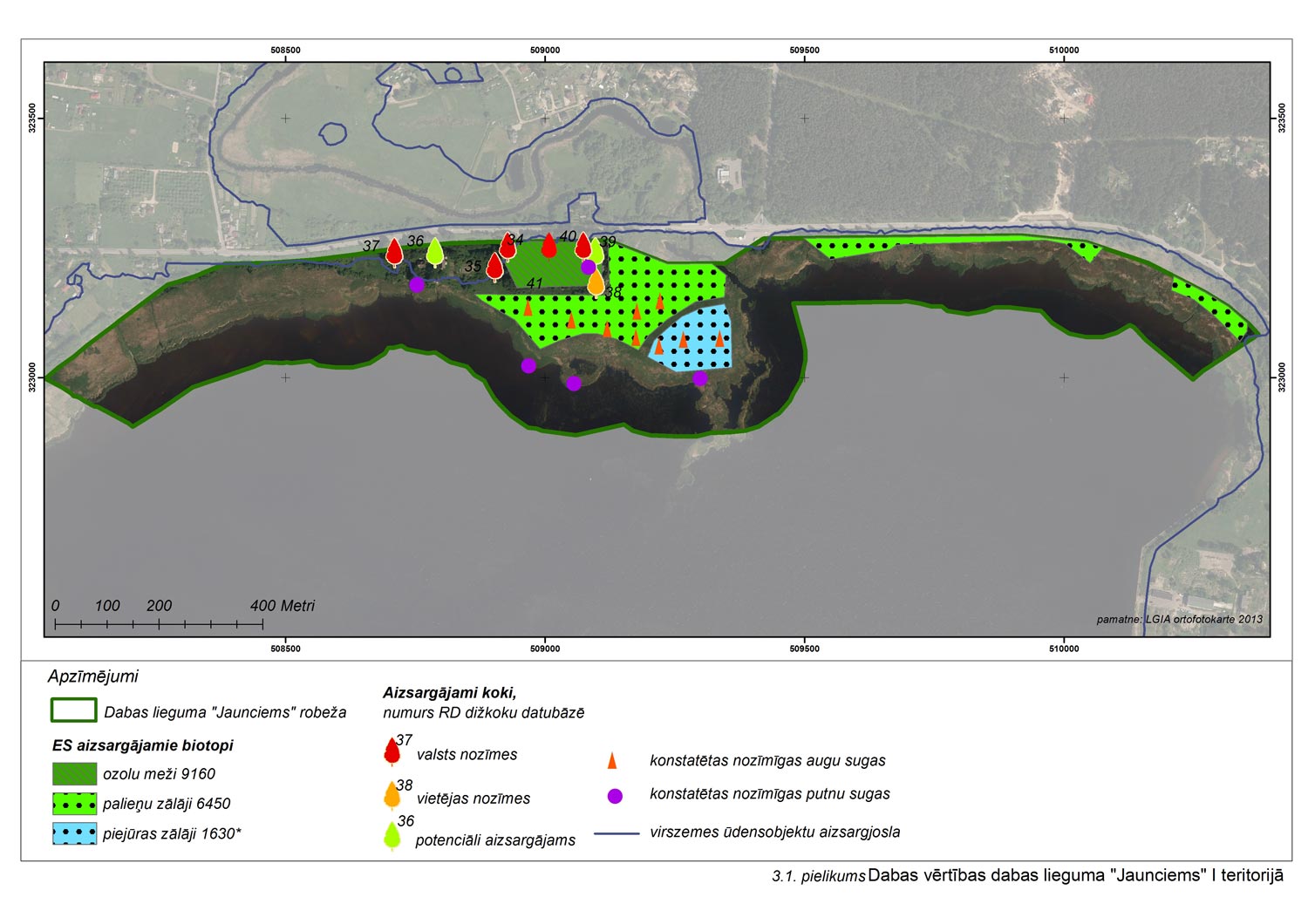Image resolution: width=1308 pixels, height=924 pixels.
Task: Click the Jaunciems robeža boundary box in the legend
Action: pos(74,710)
